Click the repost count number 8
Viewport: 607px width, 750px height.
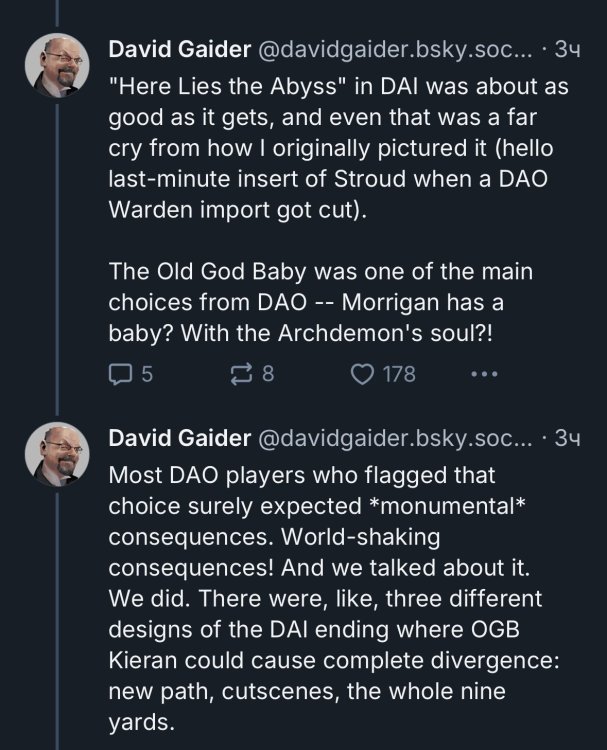point(268,374)
